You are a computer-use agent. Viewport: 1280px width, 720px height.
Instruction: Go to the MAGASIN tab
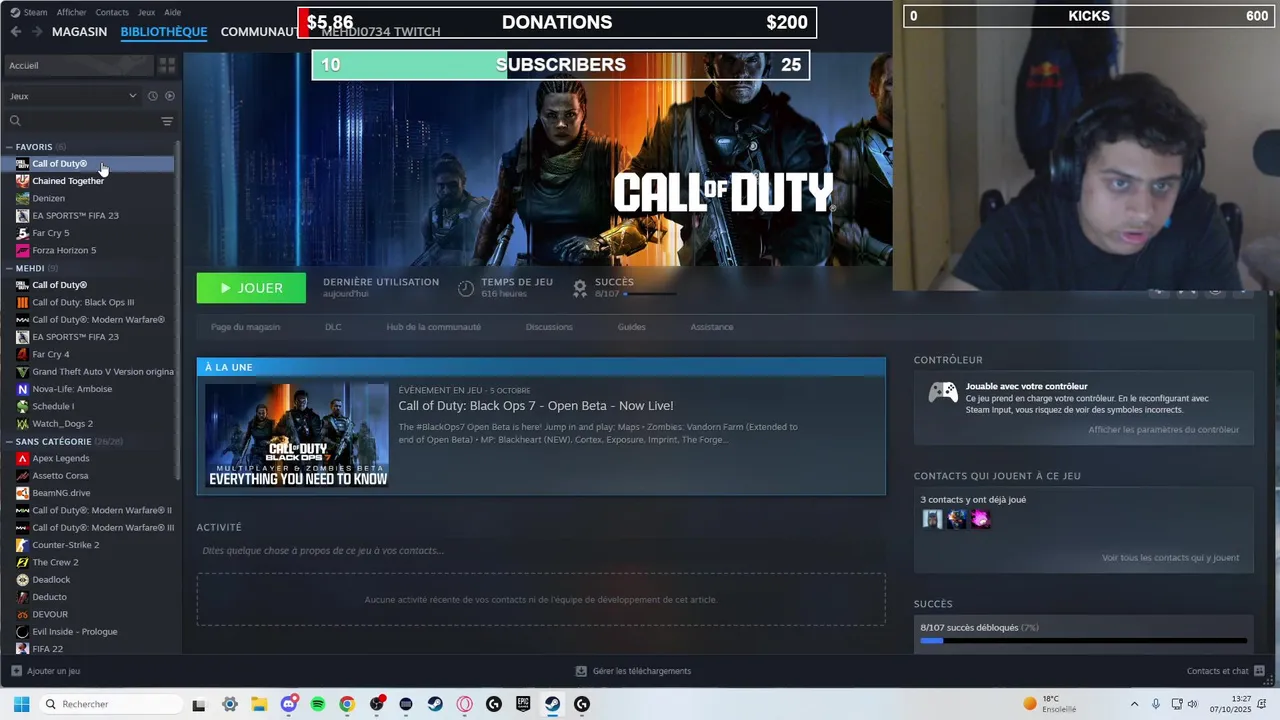pyautogui.click(x=79, y=32)
